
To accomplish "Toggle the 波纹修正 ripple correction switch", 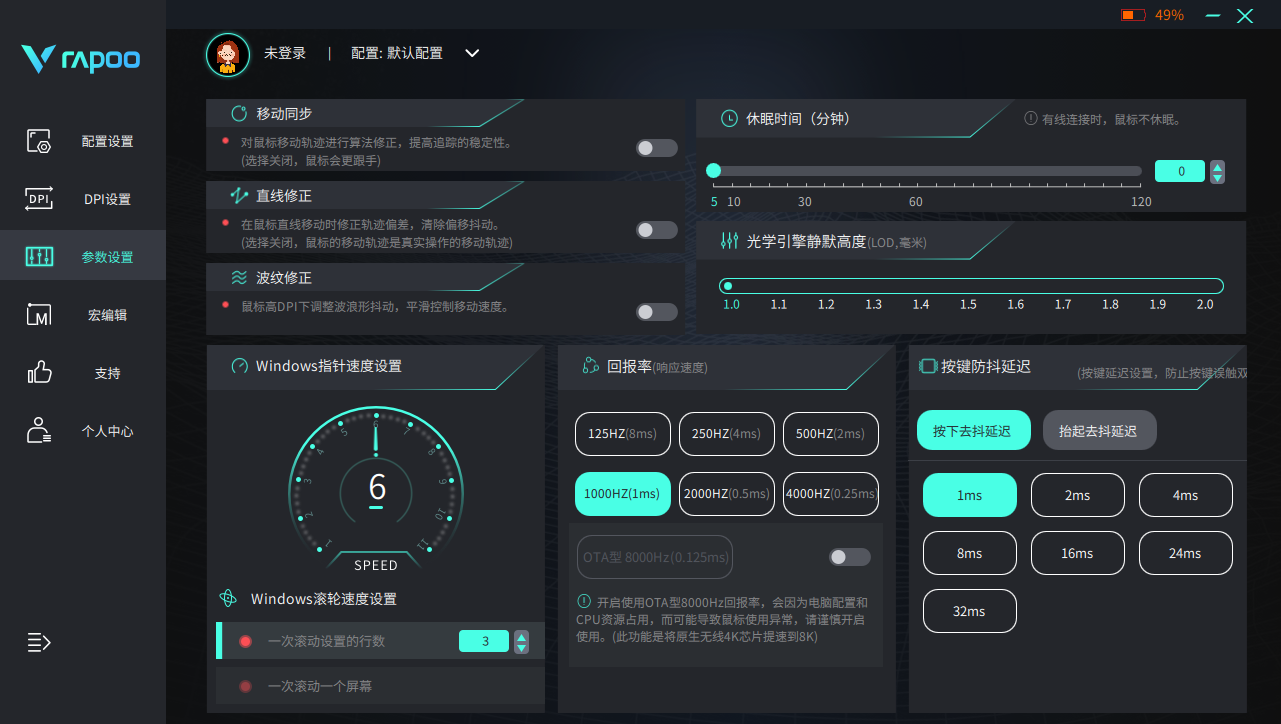I will [x=656, y=311].
